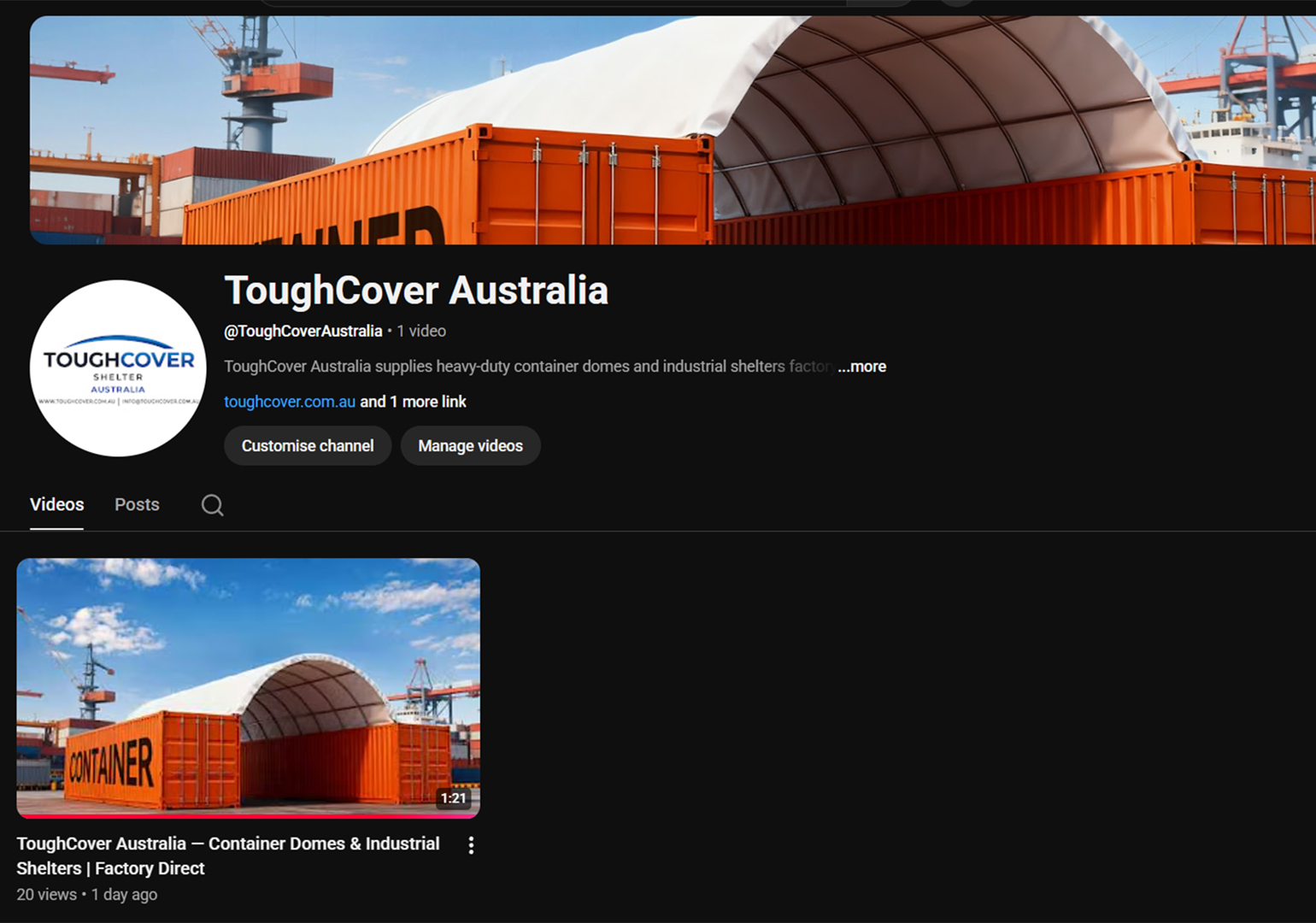The image size is (1316, 923).
Task: Switch to the Posts tab
Action: [137, 504]
